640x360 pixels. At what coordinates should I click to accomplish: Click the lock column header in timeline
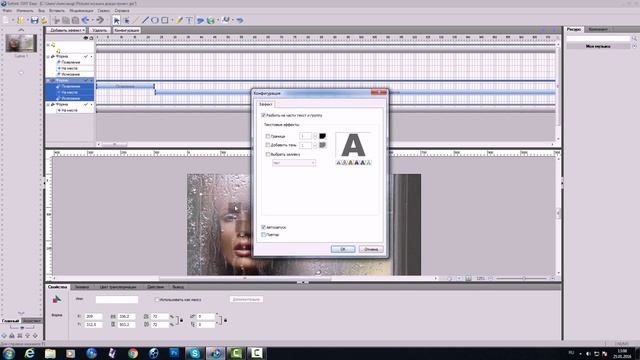91,38
